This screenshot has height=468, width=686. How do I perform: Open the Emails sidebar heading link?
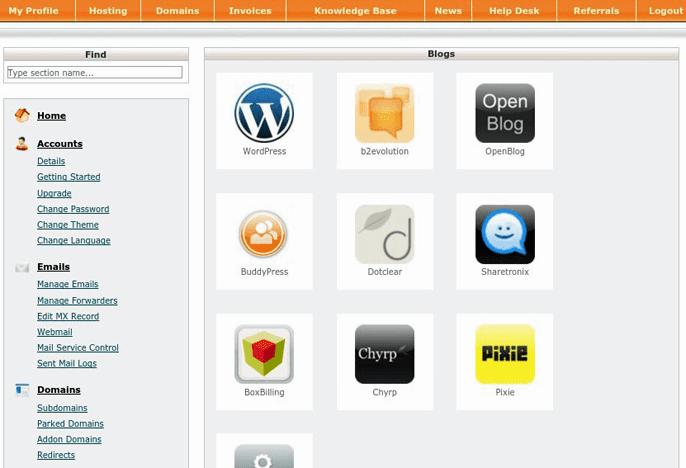pyautogui.click(x=53, y=267)
